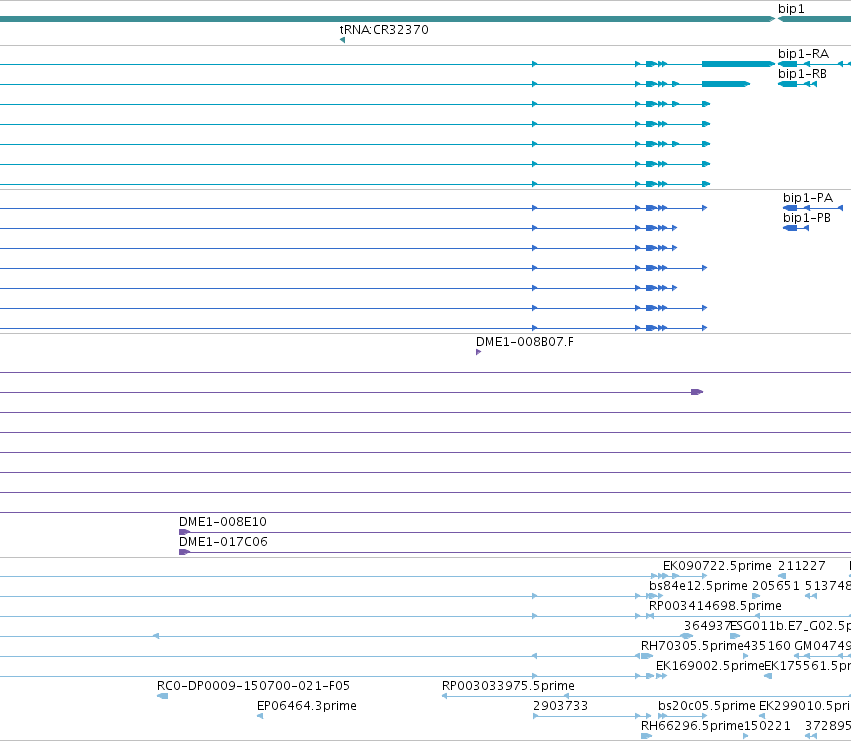Select purple exon glyph under DME1-017C06
The width and height of the screenshot is (851, 741).
(x=185, y=552)
